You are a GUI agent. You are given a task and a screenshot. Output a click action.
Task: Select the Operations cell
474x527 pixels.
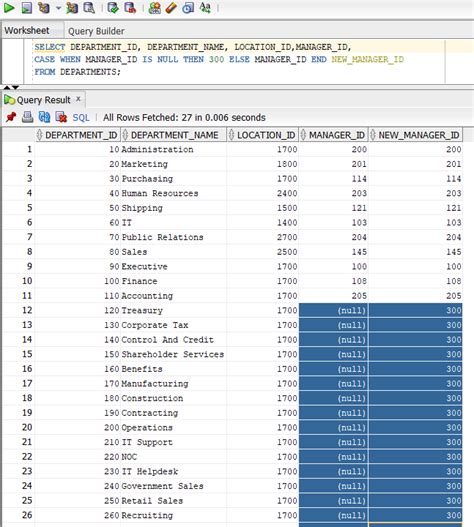[173, 427]
